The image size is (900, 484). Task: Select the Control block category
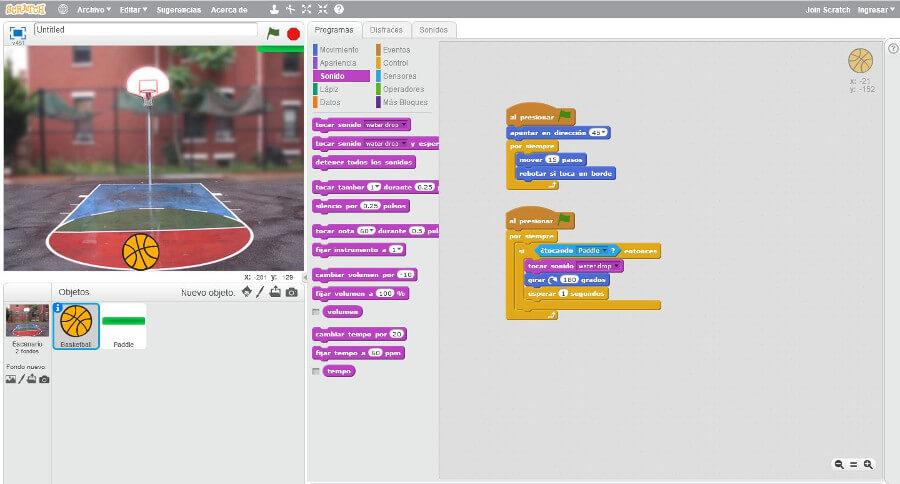click(395, 63)
